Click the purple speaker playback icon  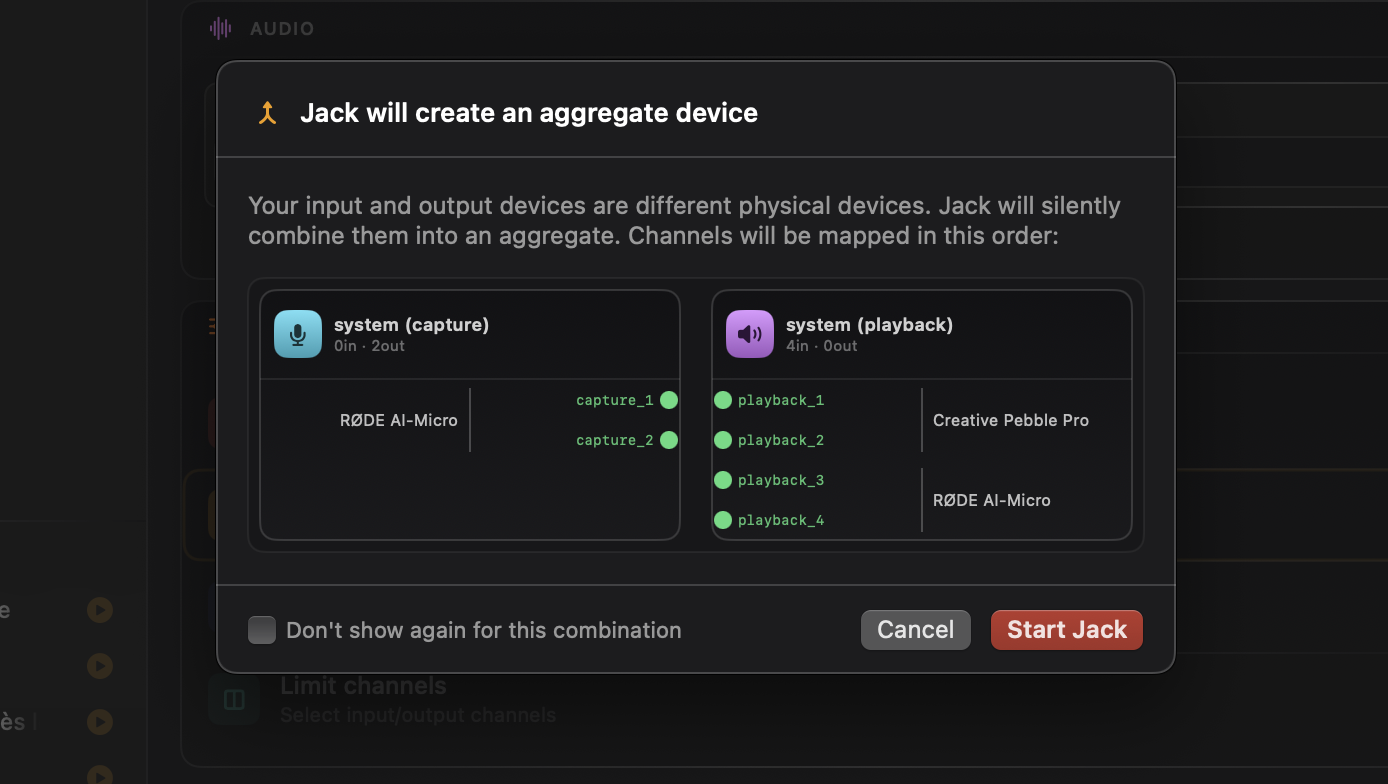(x=749, y=334)
